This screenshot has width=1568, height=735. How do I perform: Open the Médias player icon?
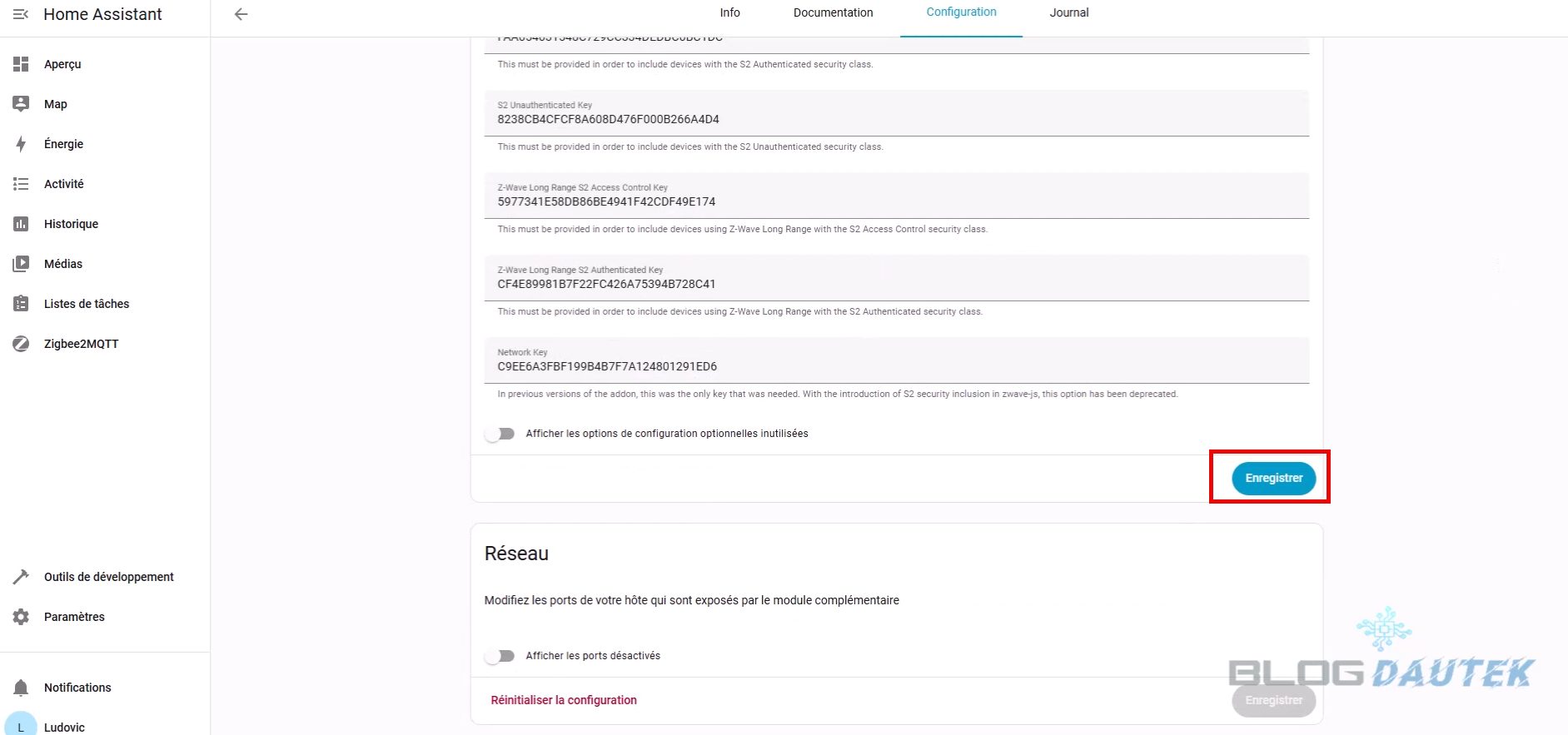point(21,264)
